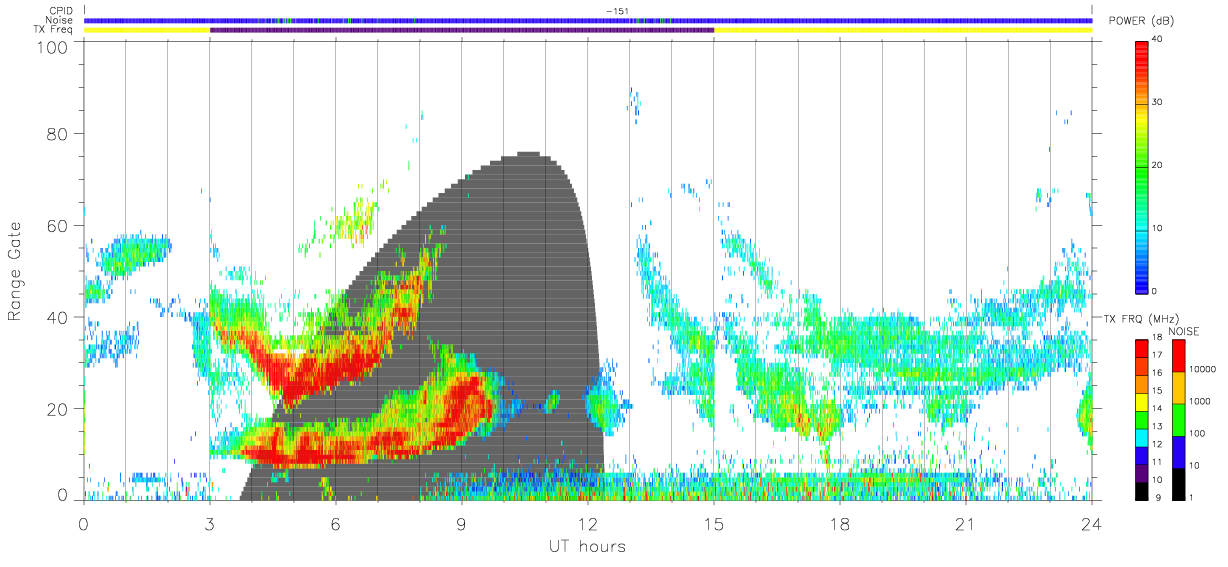Click the orange 1000-10000 NOISE bar segment
1228x567 pixels.
1178,388
